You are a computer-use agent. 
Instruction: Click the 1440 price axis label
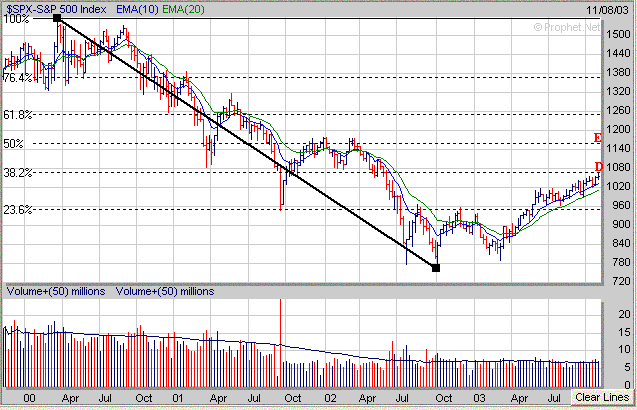click(618, 53)
